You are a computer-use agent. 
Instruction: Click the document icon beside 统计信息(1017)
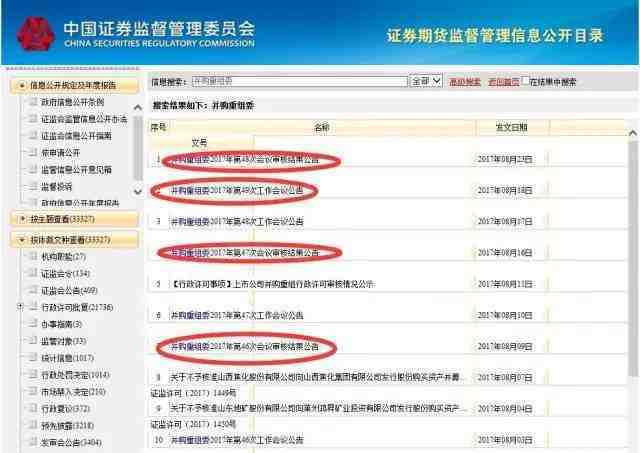pos(33,358)
